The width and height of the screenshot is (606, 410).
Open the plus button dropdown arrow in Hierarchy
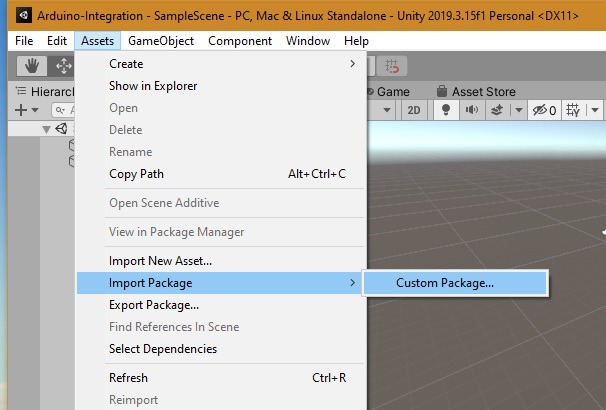35,110
